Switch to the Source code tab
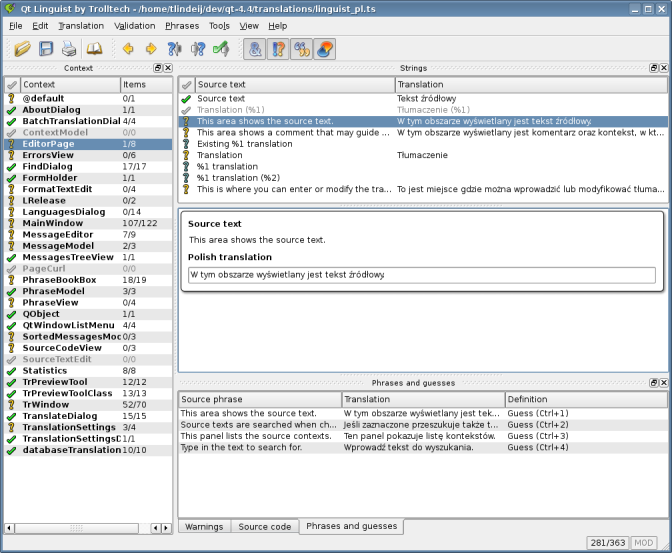This screenshot has width=672, height=553. point(264,527)
